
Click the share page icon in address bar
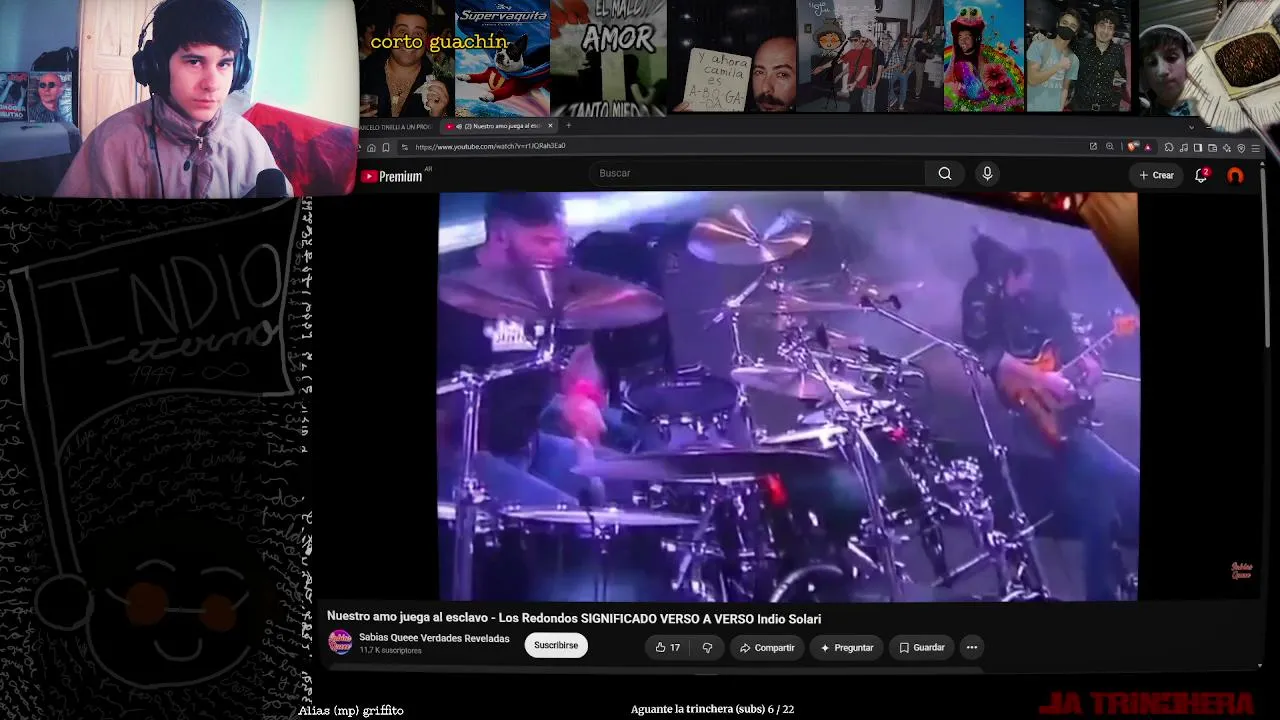[x=1093, y=147]
